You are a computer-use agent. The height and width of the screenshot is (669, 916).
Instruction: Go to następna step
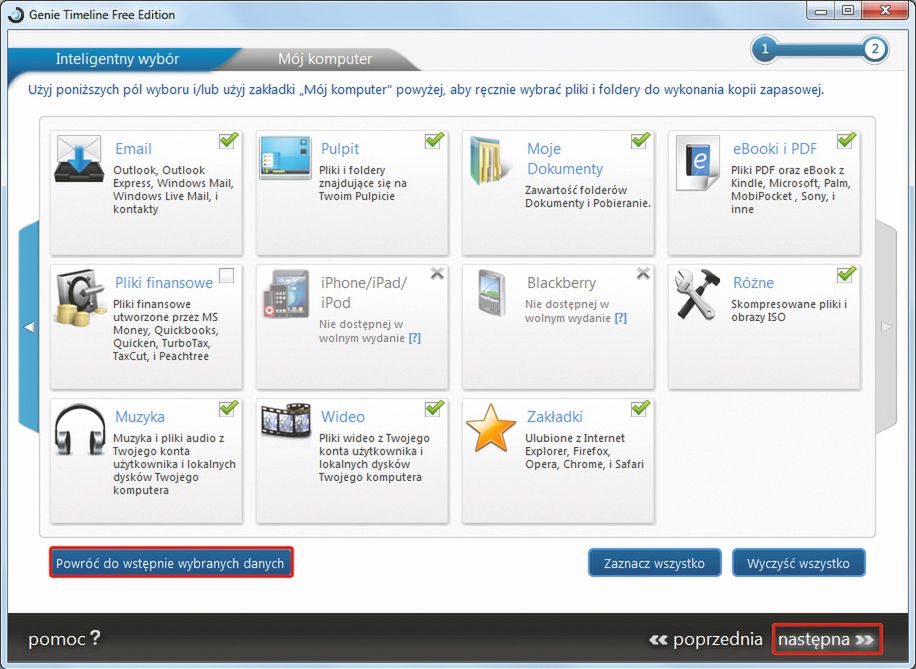827,639
